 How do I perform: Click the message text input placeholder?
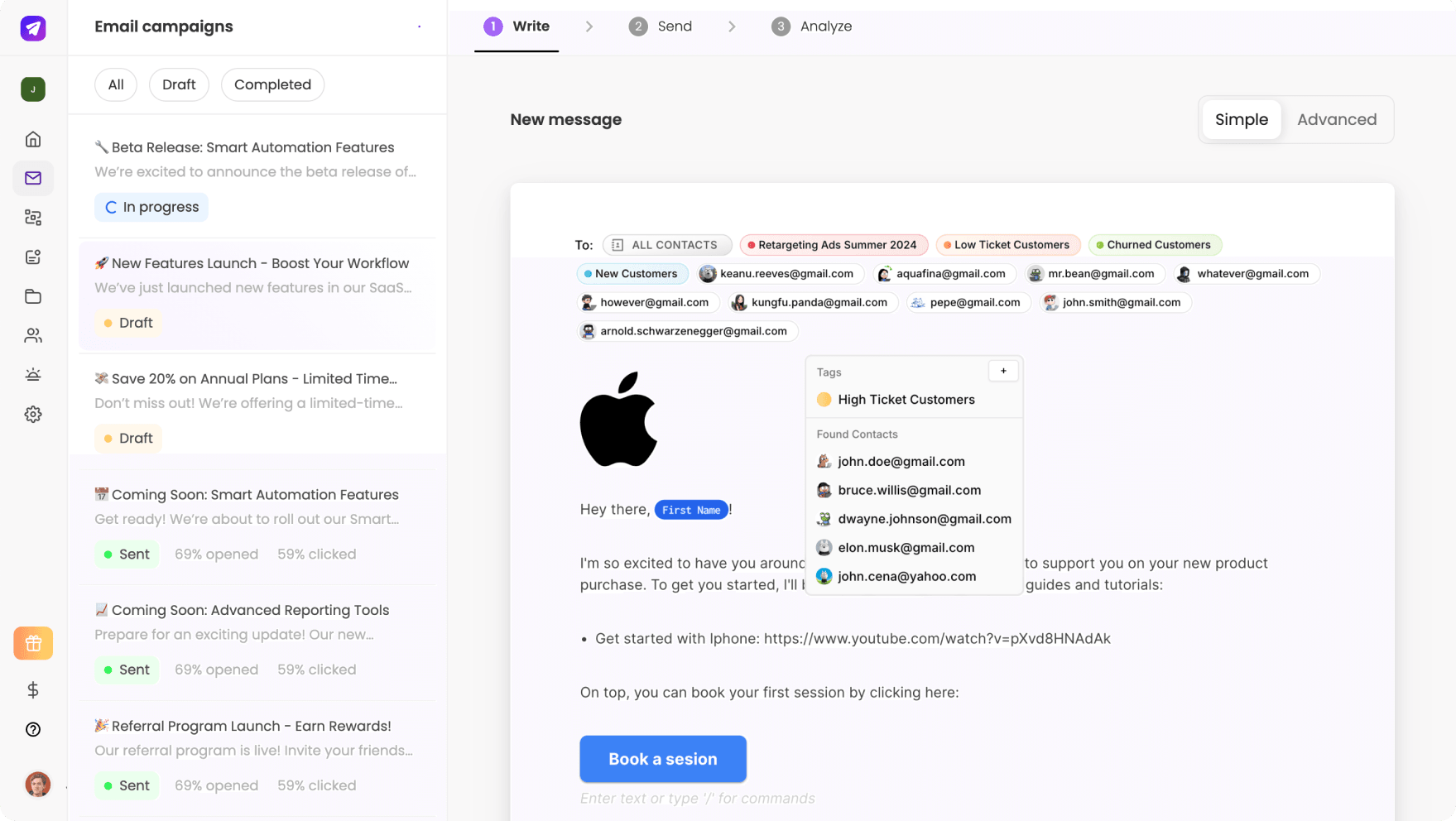tap(697, 799)
